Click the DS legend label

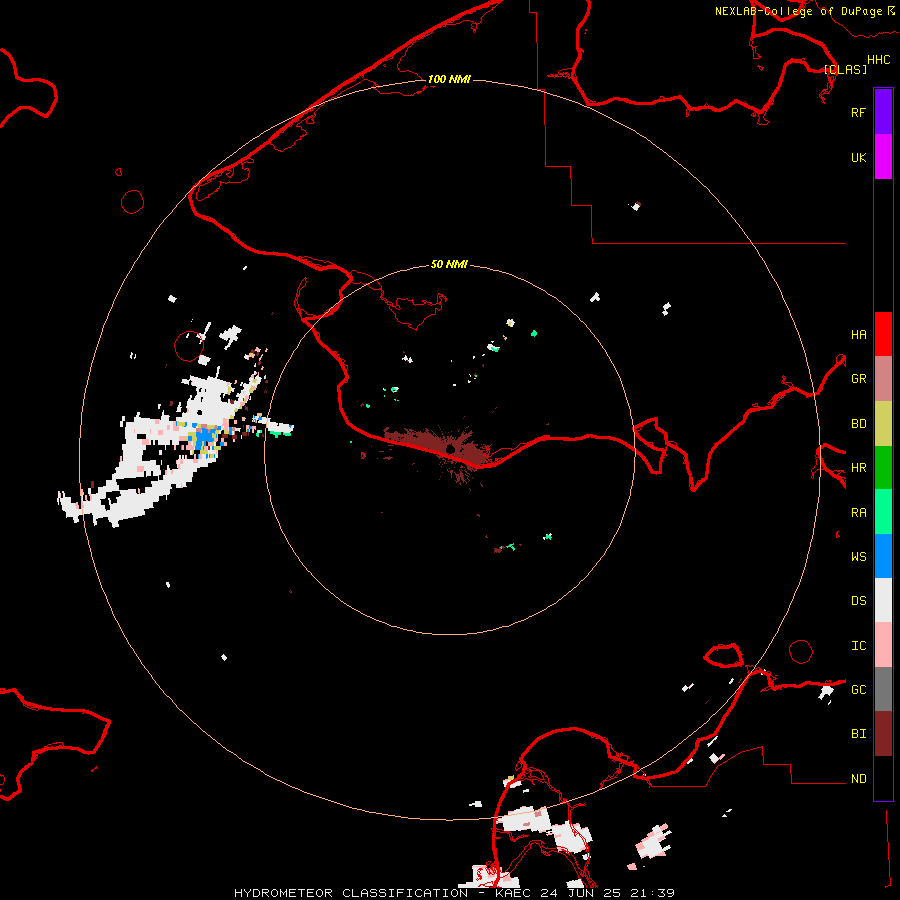[x=858, y=600]
